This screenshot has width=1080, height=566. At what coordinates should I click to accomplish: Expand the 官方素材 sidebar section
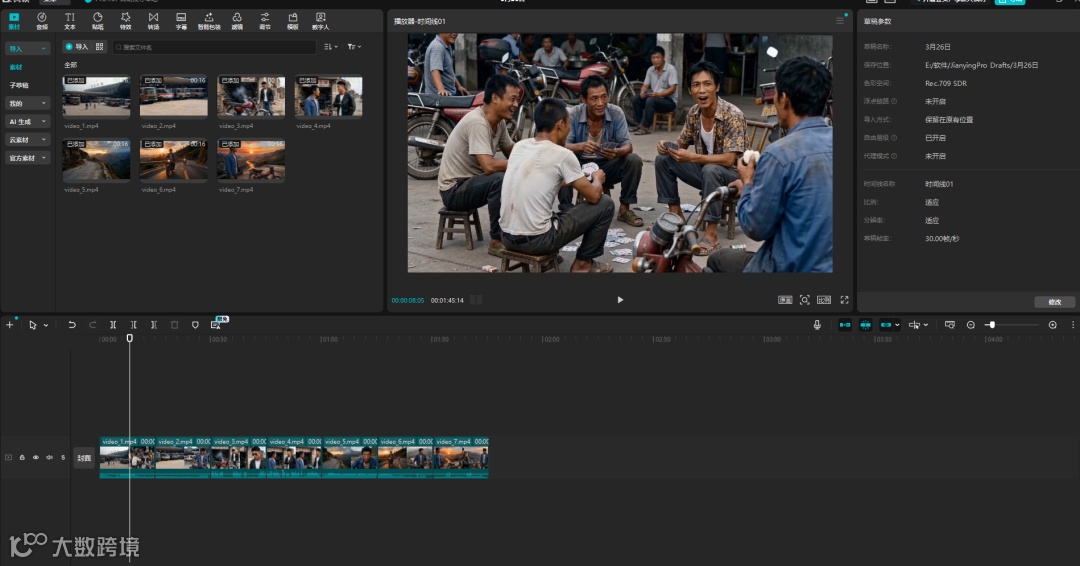[x=28, y=158]
